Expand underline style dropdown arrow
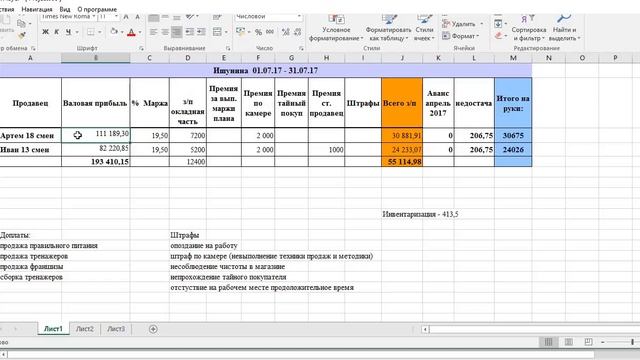Image resolution: width=640 pixels, height=360 pixels. click(77, 32)
